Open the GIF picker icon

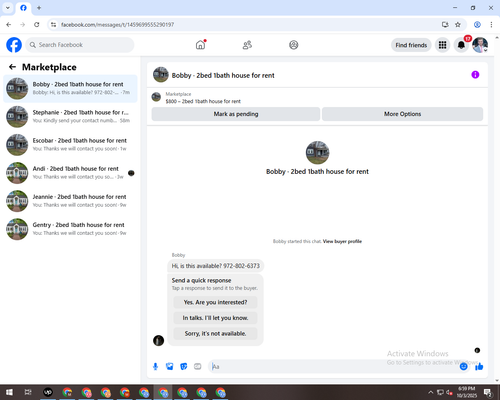coord(198,367)
